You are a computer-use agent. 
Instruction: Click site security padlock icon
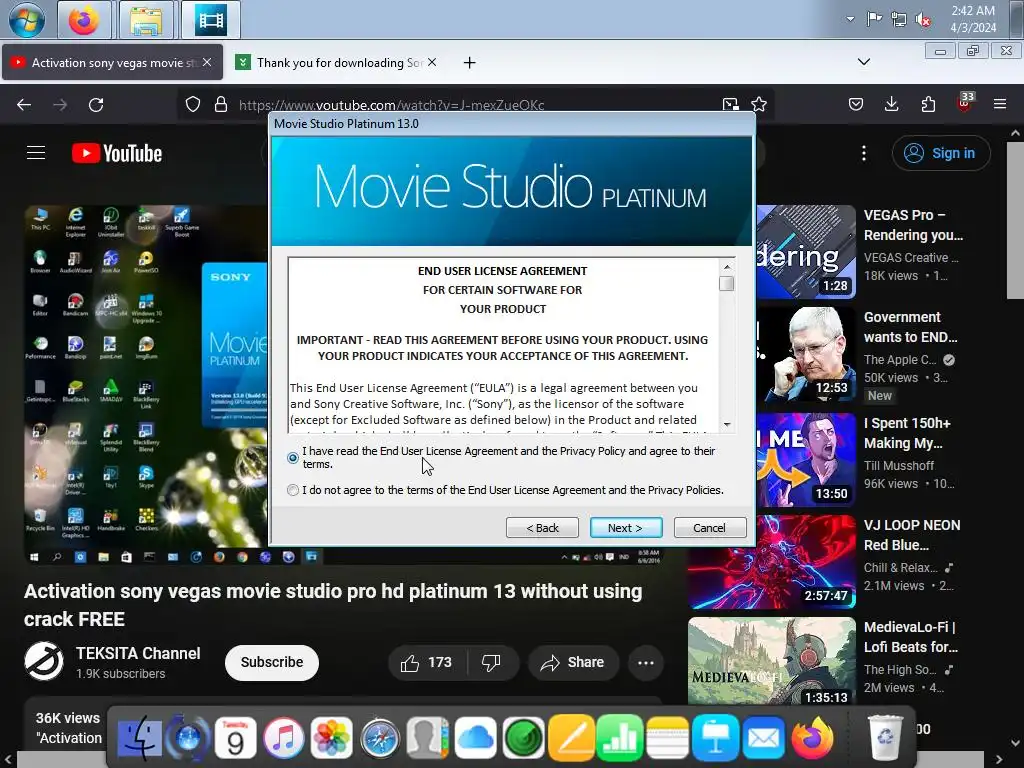coord(221,104)
